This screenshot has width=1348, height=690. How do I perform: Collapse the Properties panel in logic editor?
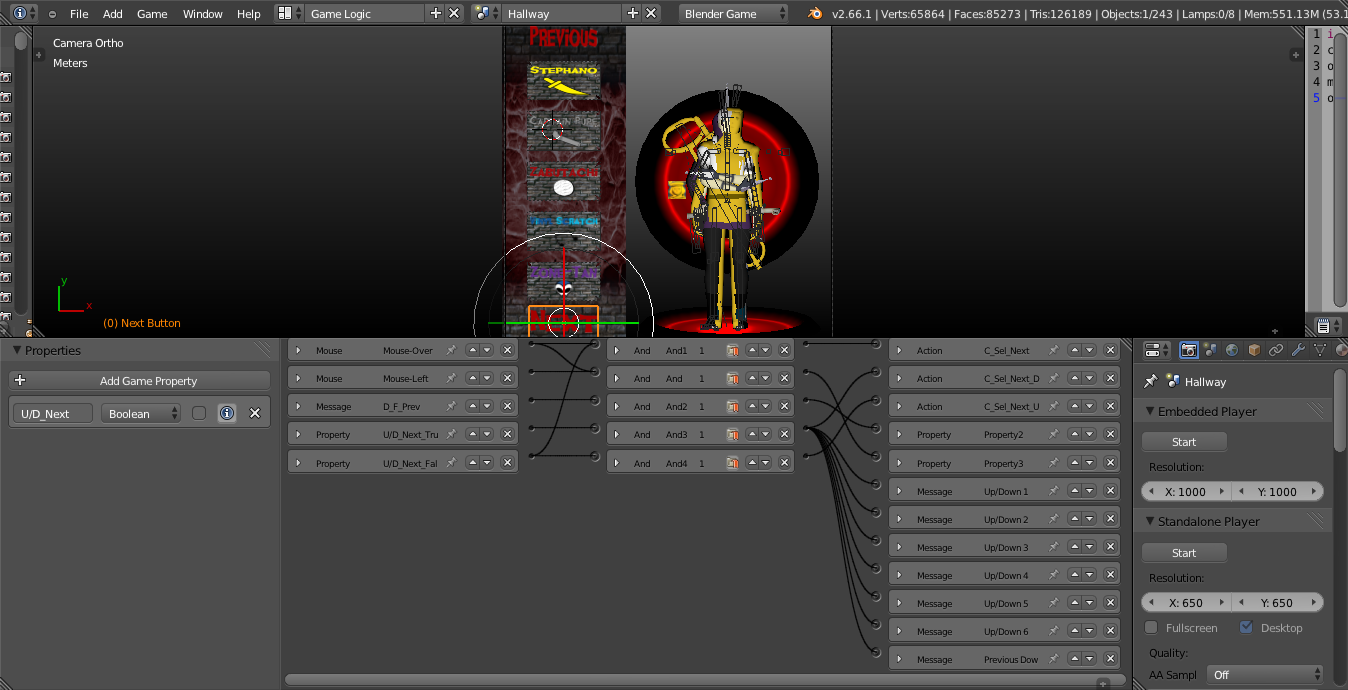pyautogui.click(x=17, y=350)
